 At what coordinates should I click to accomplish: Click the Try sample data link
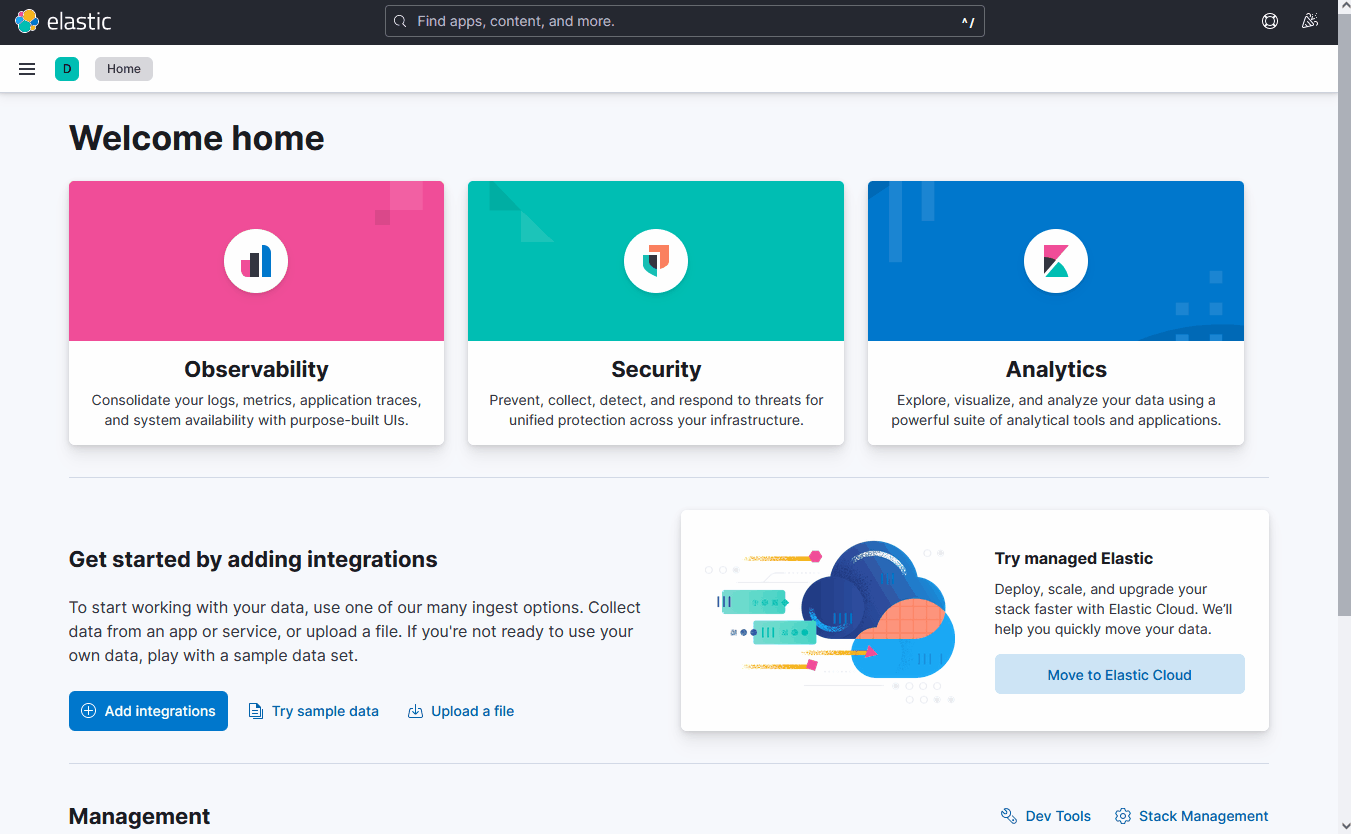(325, 711)
